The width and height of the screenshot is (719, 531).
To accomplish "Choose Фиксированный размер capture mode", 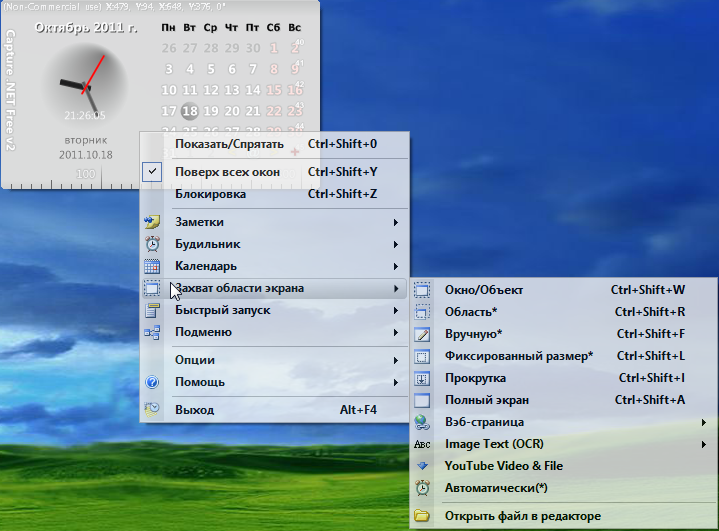I will pyautogui.click(x=518, y=356).
